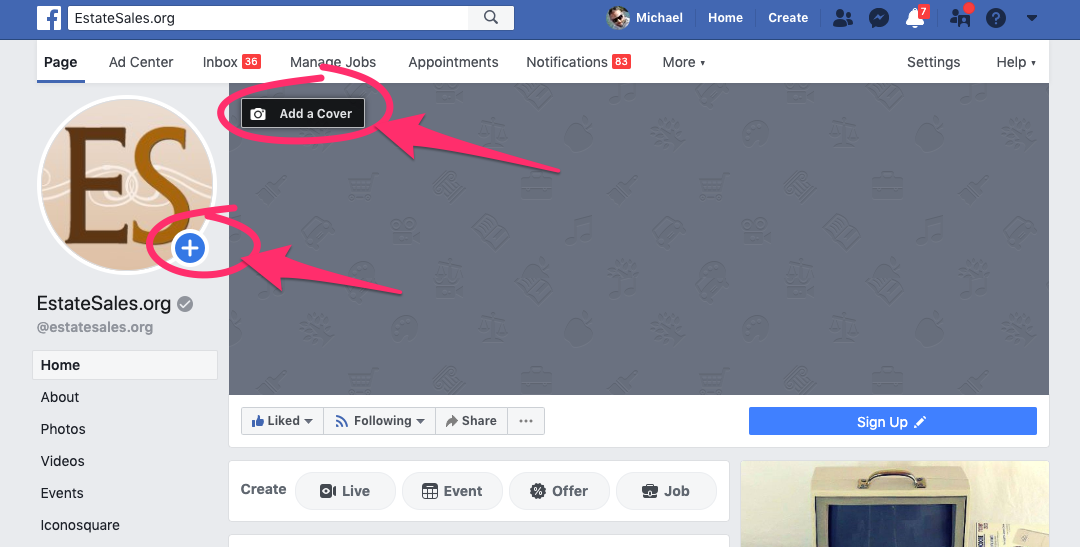Open Michael's profile avatar
The height and width of the screenshot is (547, 1080).
point(618,18)
